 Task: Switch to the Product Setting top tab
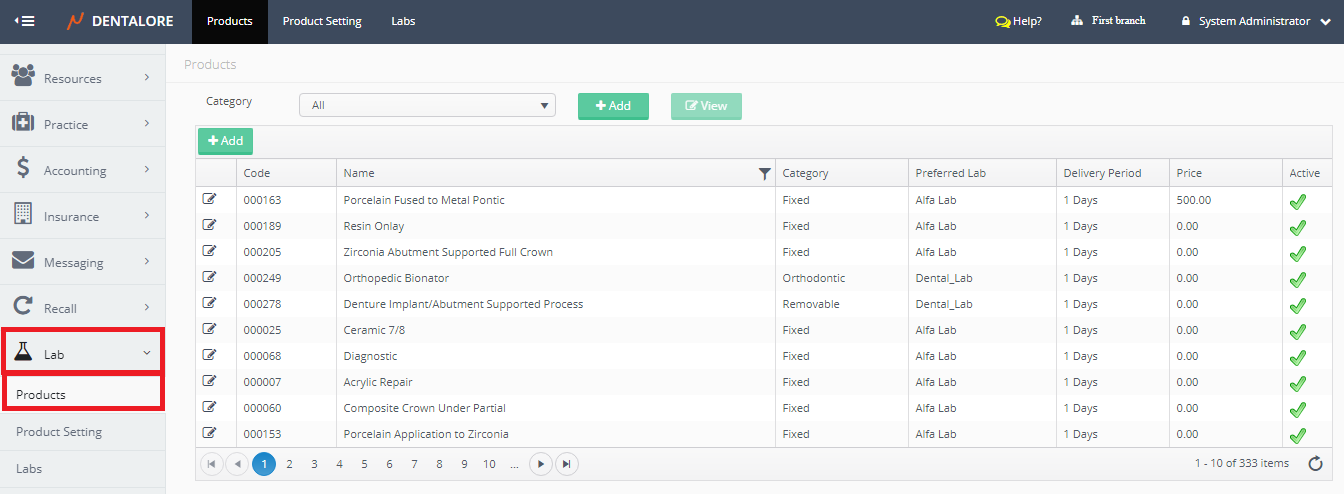click(x=322, y=21)
